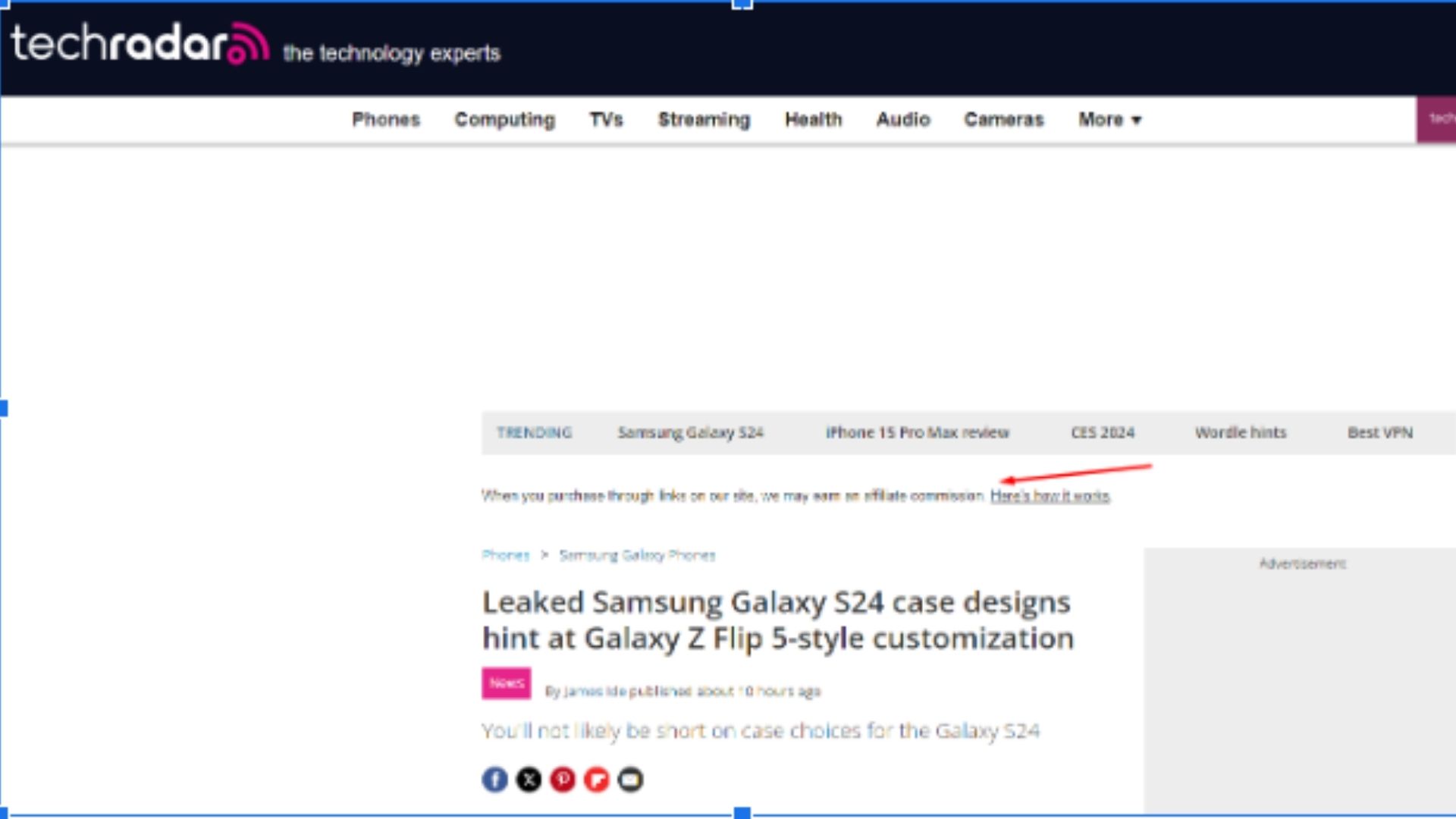Open Cameras section

[1004, 120]
